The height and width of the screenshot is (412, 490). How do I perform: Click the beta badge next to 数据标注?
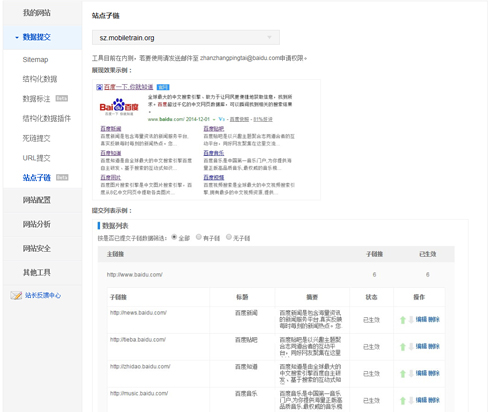(x=62, y=98)
